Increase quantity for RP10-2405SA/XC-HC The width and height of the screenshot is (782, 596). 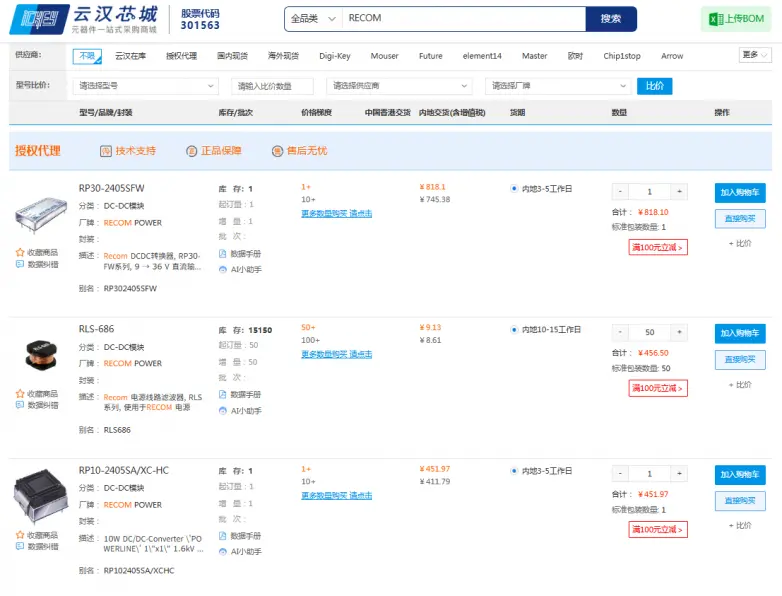pyautogui.click(x=679, y=473)
